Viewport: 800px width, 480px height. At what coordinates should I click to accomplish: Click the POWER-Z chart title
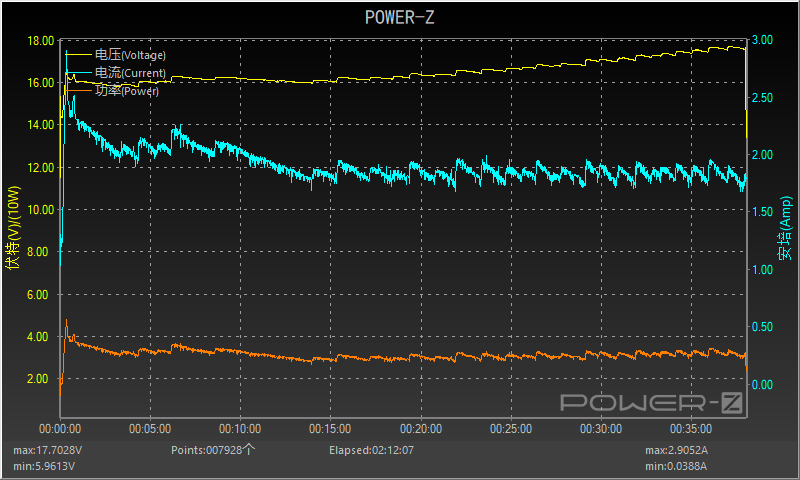399,17
